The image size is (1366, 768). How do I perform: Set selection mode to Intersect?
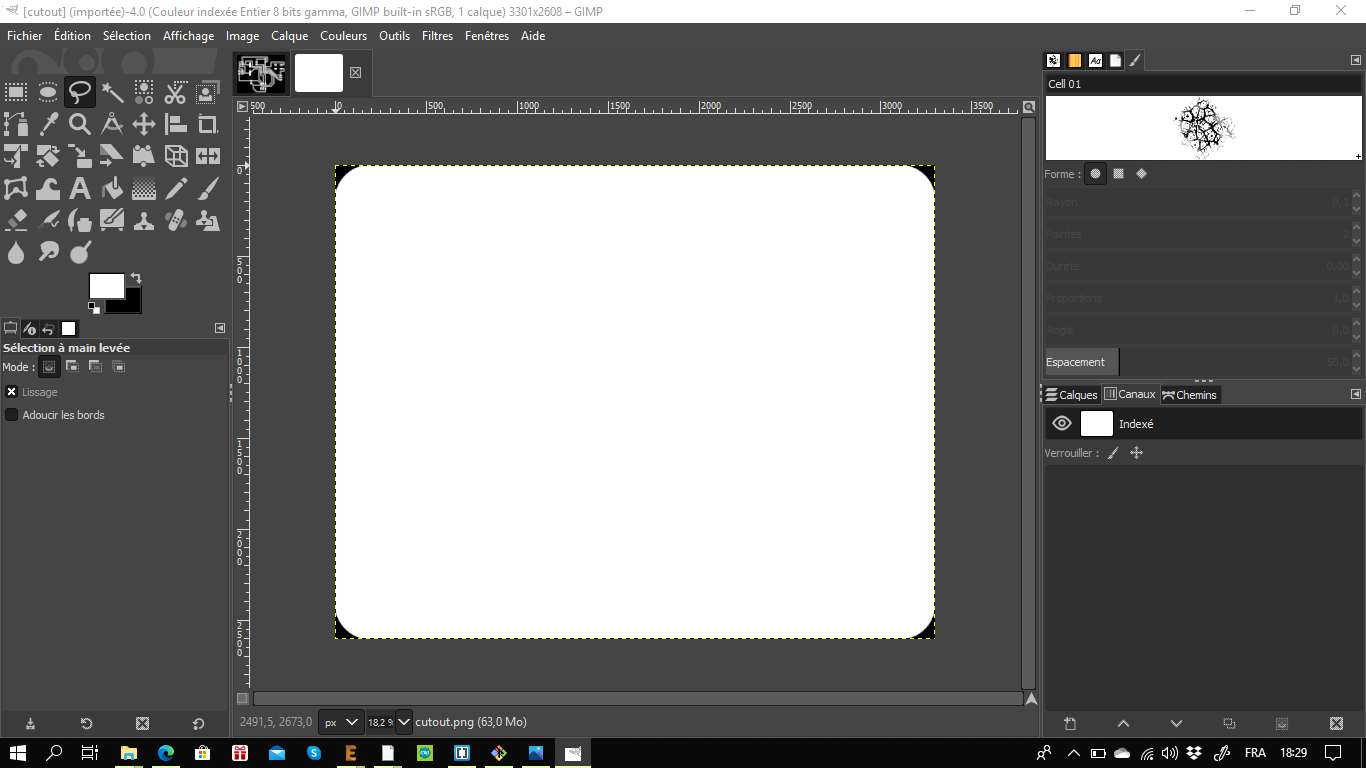(x=118, y=367)
